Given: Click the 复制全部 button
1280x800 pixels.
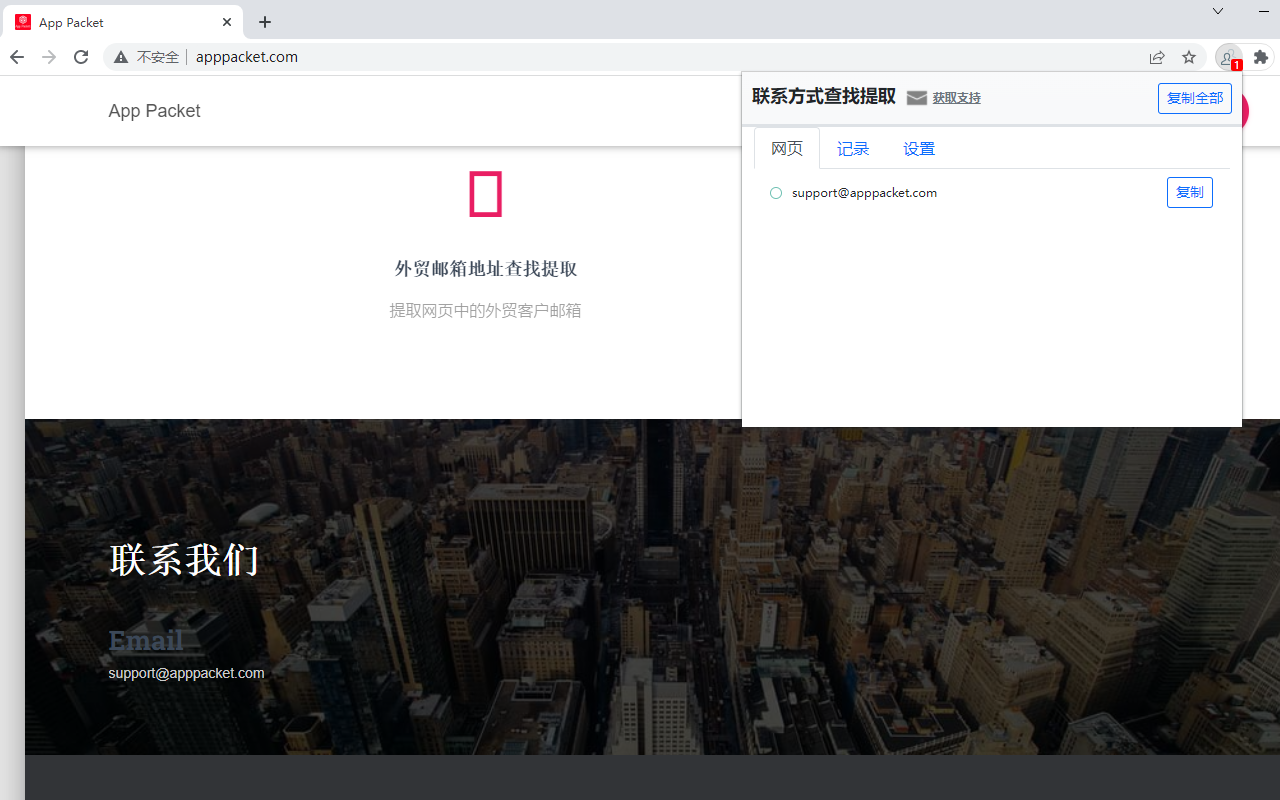Looking at the screenshot, I should click(1194, 98).
